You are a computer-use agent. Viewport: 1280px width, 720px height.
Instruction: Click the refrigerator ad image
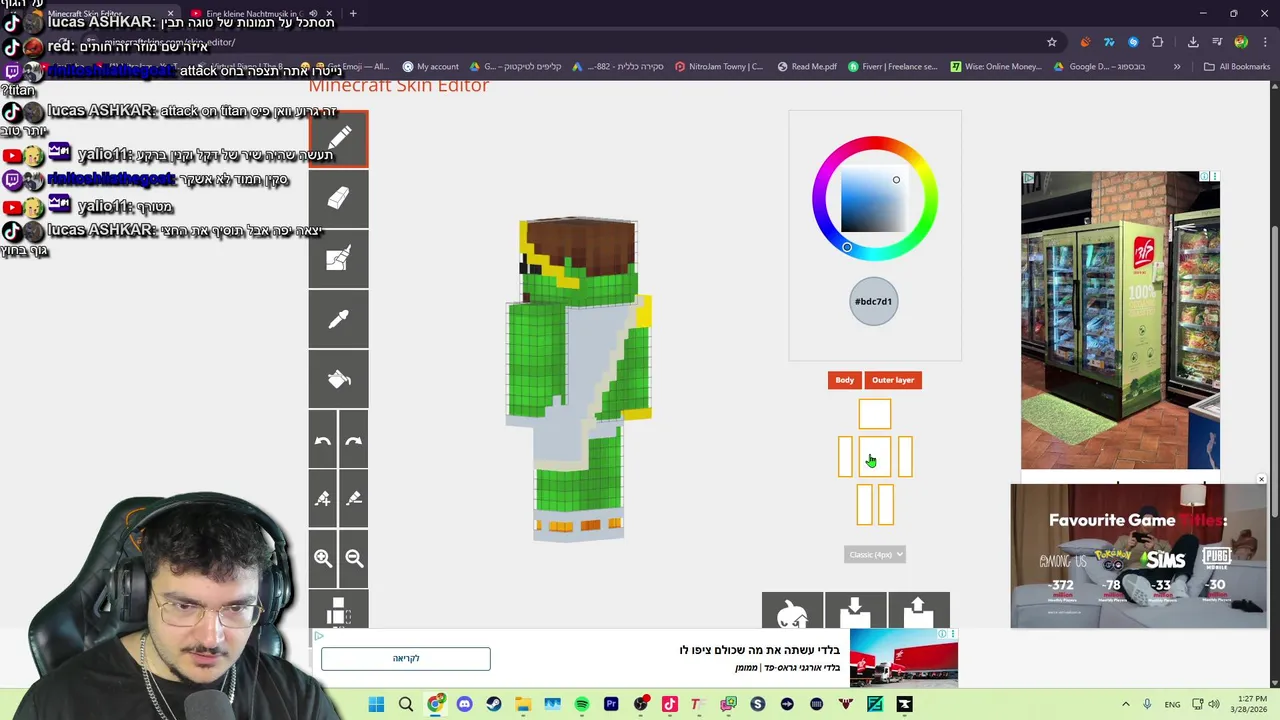point(1120,320)
